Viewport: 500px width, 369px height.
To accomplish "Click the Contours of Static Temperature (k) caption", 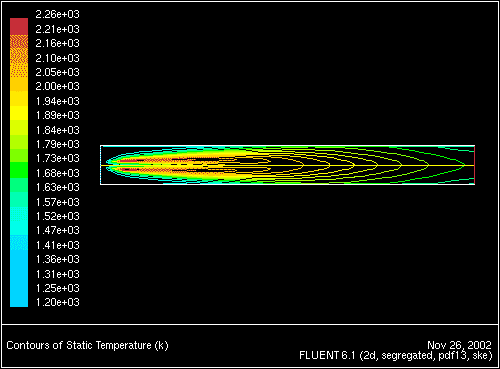I will point(87,345).
